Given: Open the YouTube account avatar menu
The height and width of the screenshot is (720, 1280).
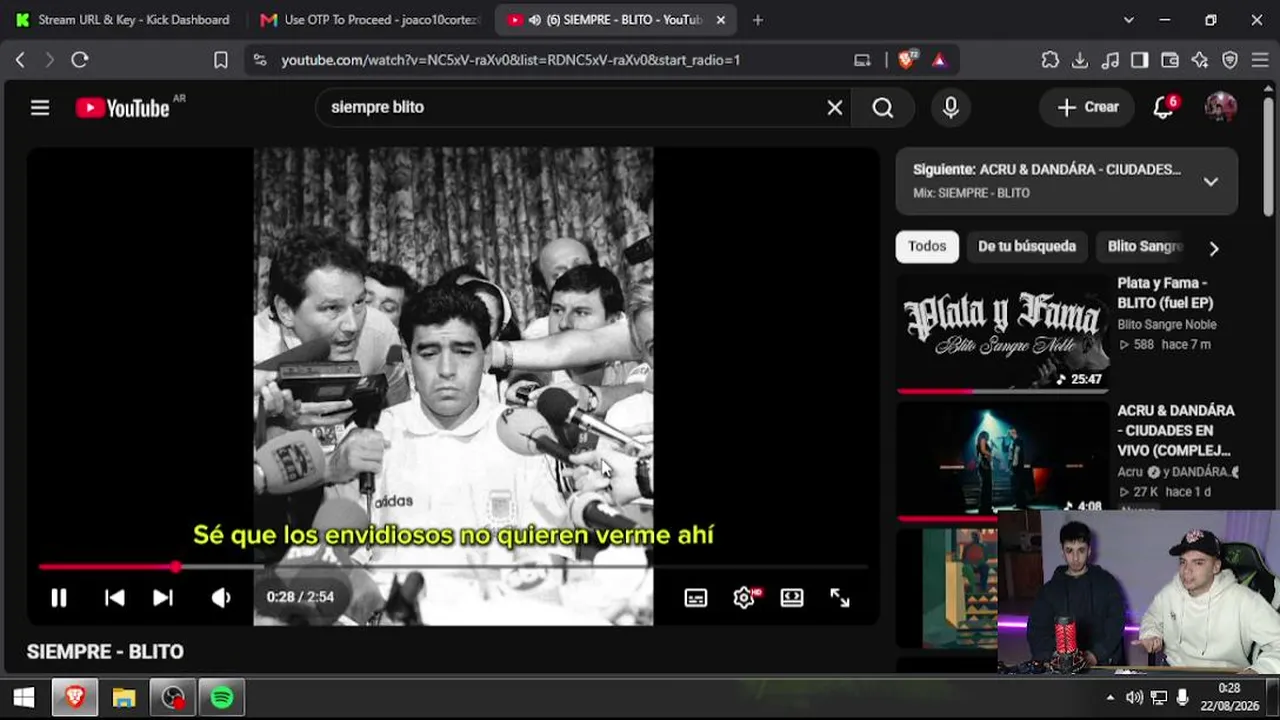Looking at the screenshot, I should [1220, 107].
